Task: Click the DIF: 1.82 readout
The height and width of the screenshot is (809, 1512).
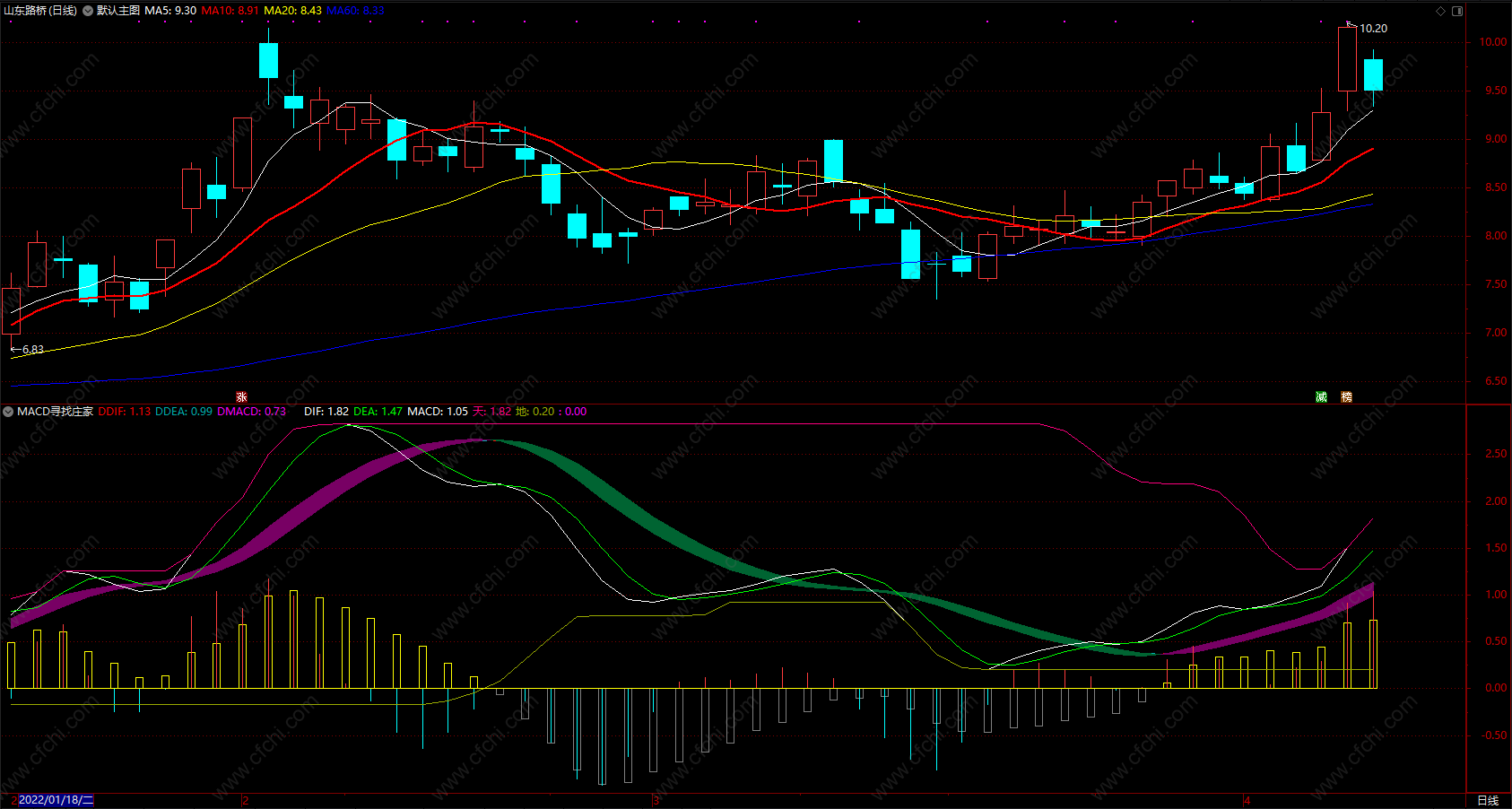Action: [326, 412]
